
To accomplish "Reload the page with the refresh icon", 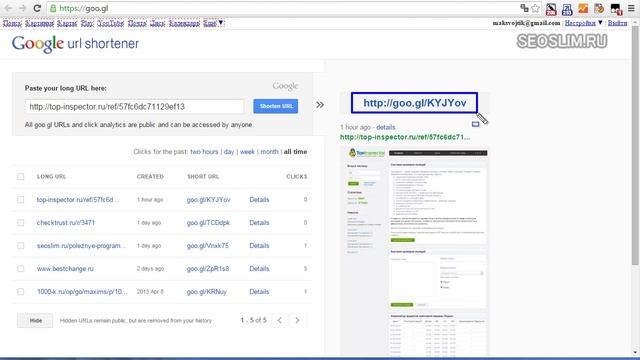I will (37, 8).
